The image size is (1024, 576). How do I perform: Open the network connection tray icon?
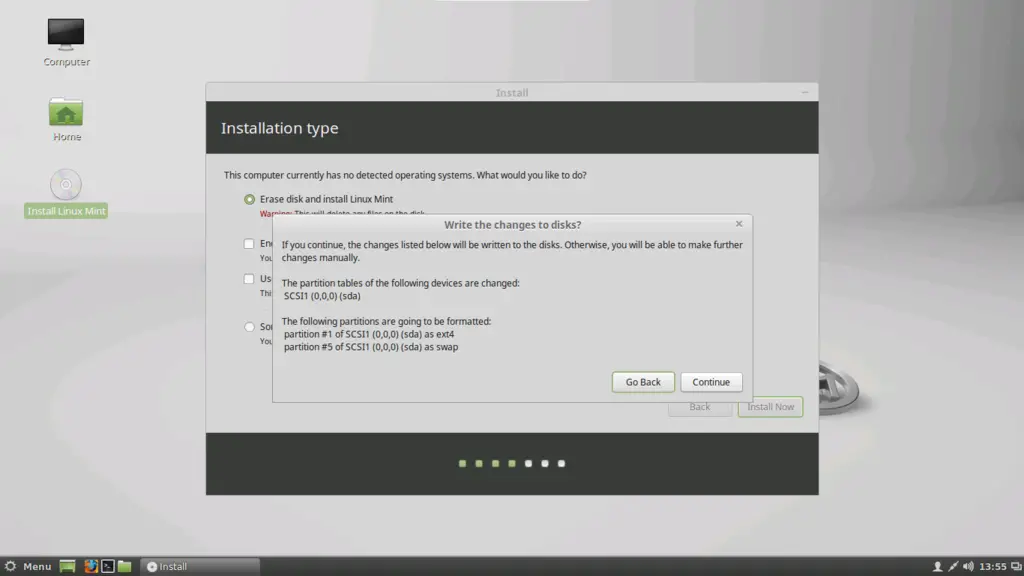(x=953, y=566)
